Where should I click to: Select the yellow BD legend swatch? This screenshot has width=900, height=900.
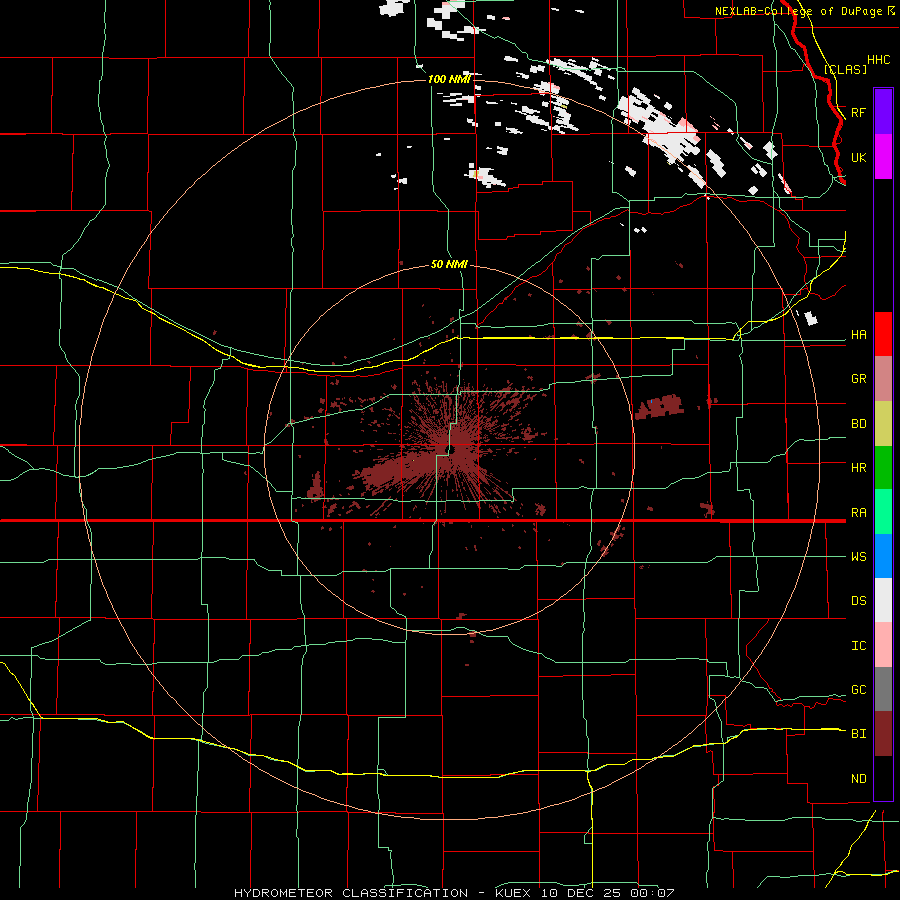(x=883, y=424)
